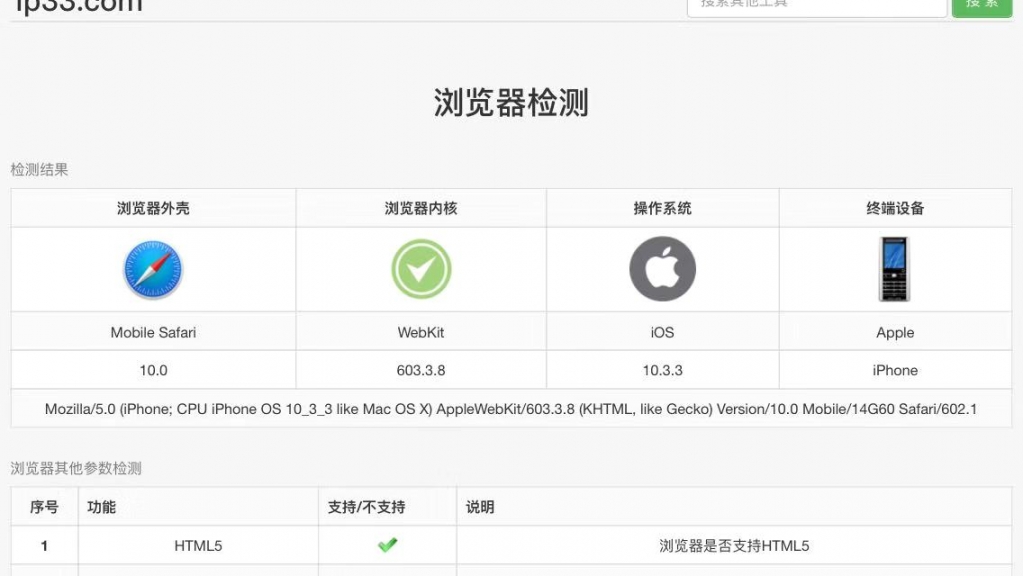The width and height of the screenshot is (1023, 576).
Task: Select the iOS text cell
Action: coord(662,332)
